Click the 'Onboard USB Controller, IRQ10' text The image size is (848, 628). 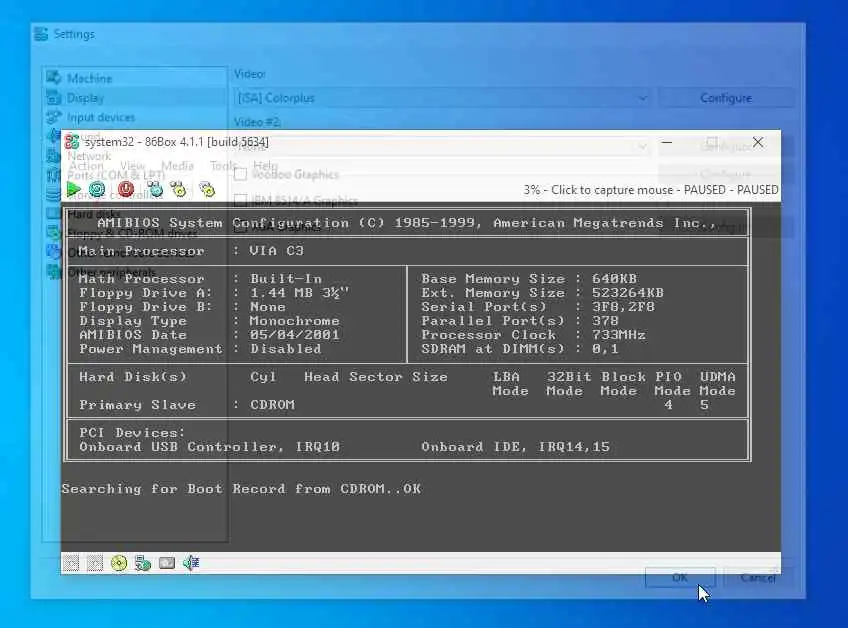[209, 447]
